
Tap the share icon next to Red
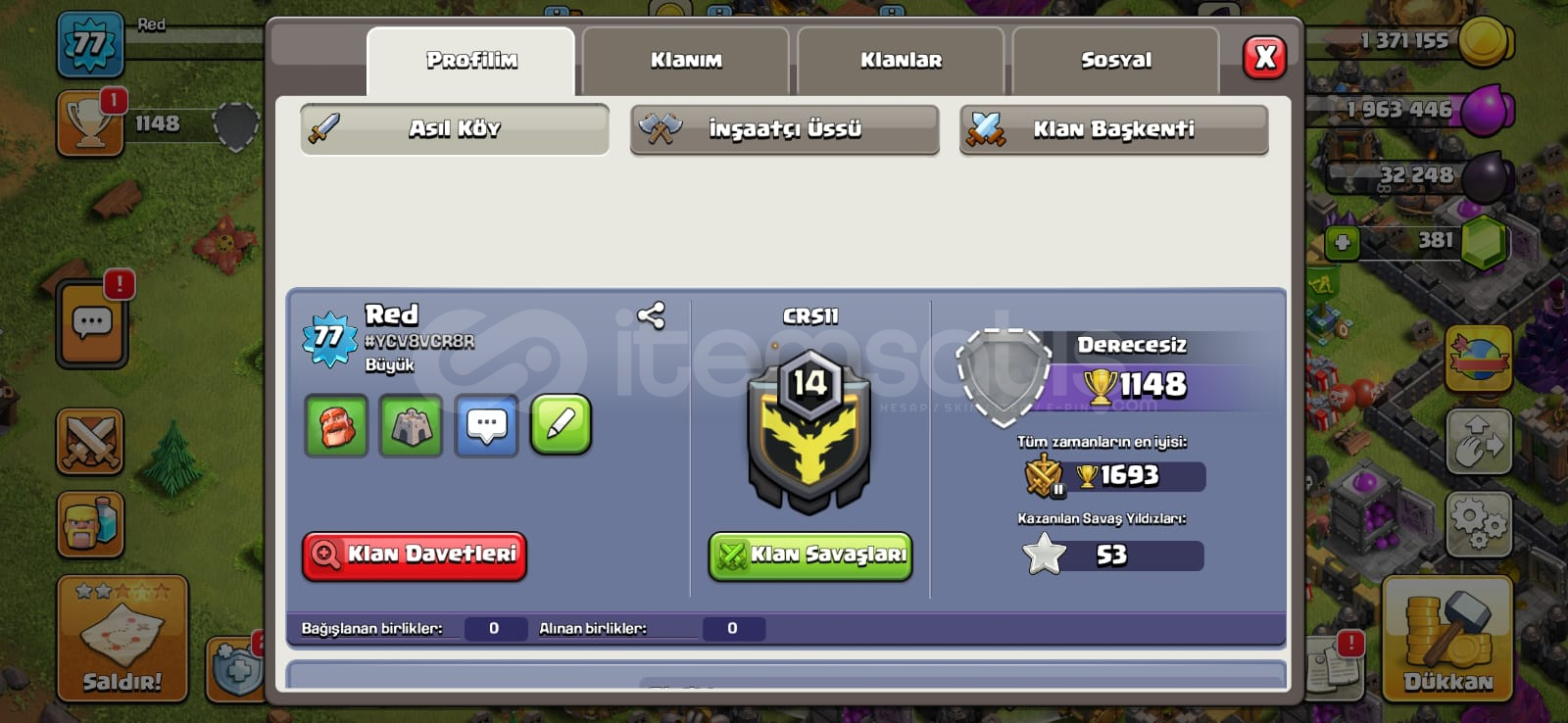click(x=651, y=315)
